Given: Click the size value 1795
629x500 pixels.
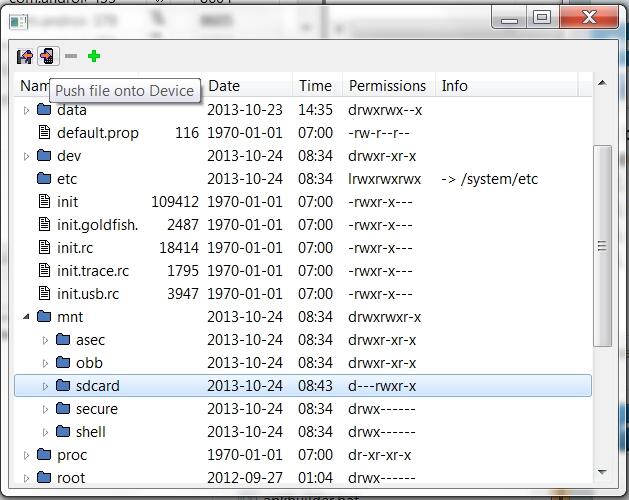Looking at the screenshot, I should tap(183, 270).
